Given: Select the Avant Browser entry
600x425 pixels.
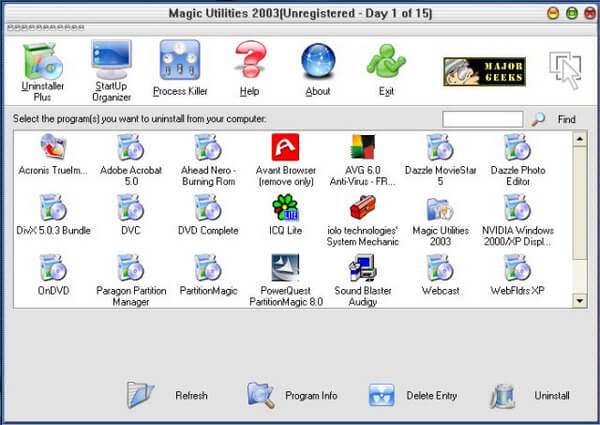Looking at the screenshot, I should (x=286, y=160).
